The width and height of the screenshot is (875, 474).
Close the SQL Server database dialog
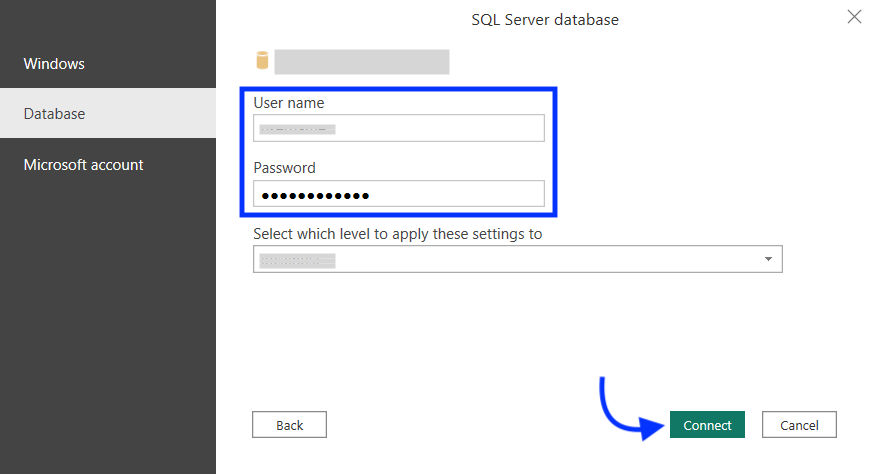tap(854, 17)
